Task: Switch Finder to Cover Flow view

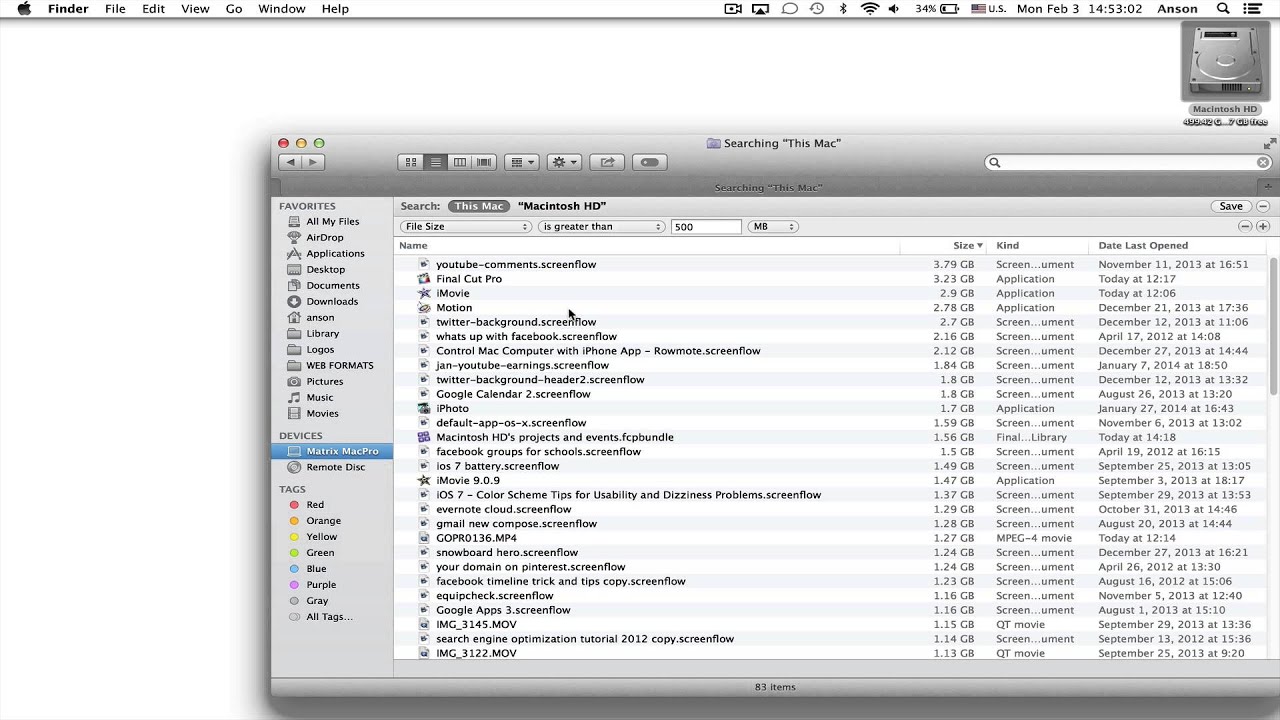Action: [485, 162]
